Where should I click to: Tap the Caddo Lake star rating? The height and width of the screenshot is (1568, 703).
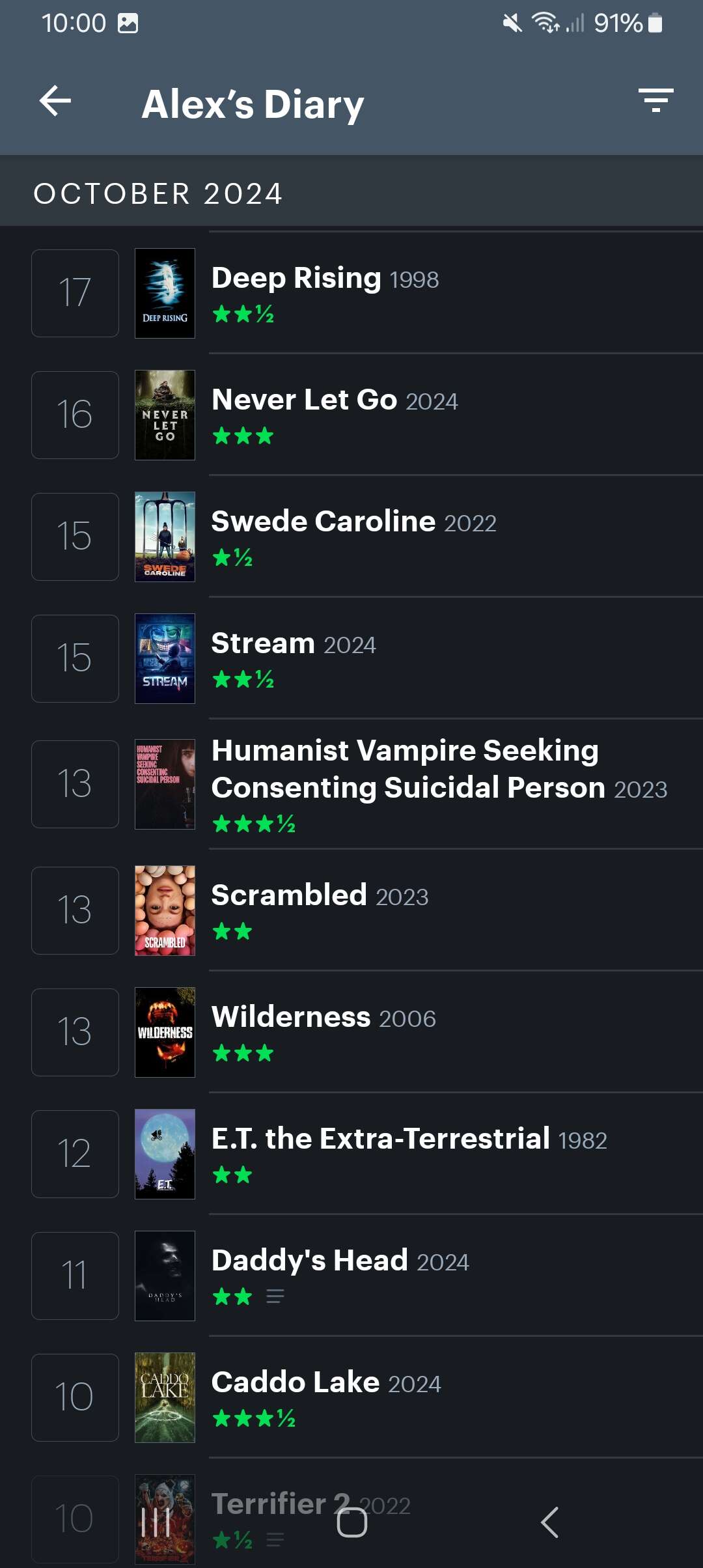(x=254, y=1418)
